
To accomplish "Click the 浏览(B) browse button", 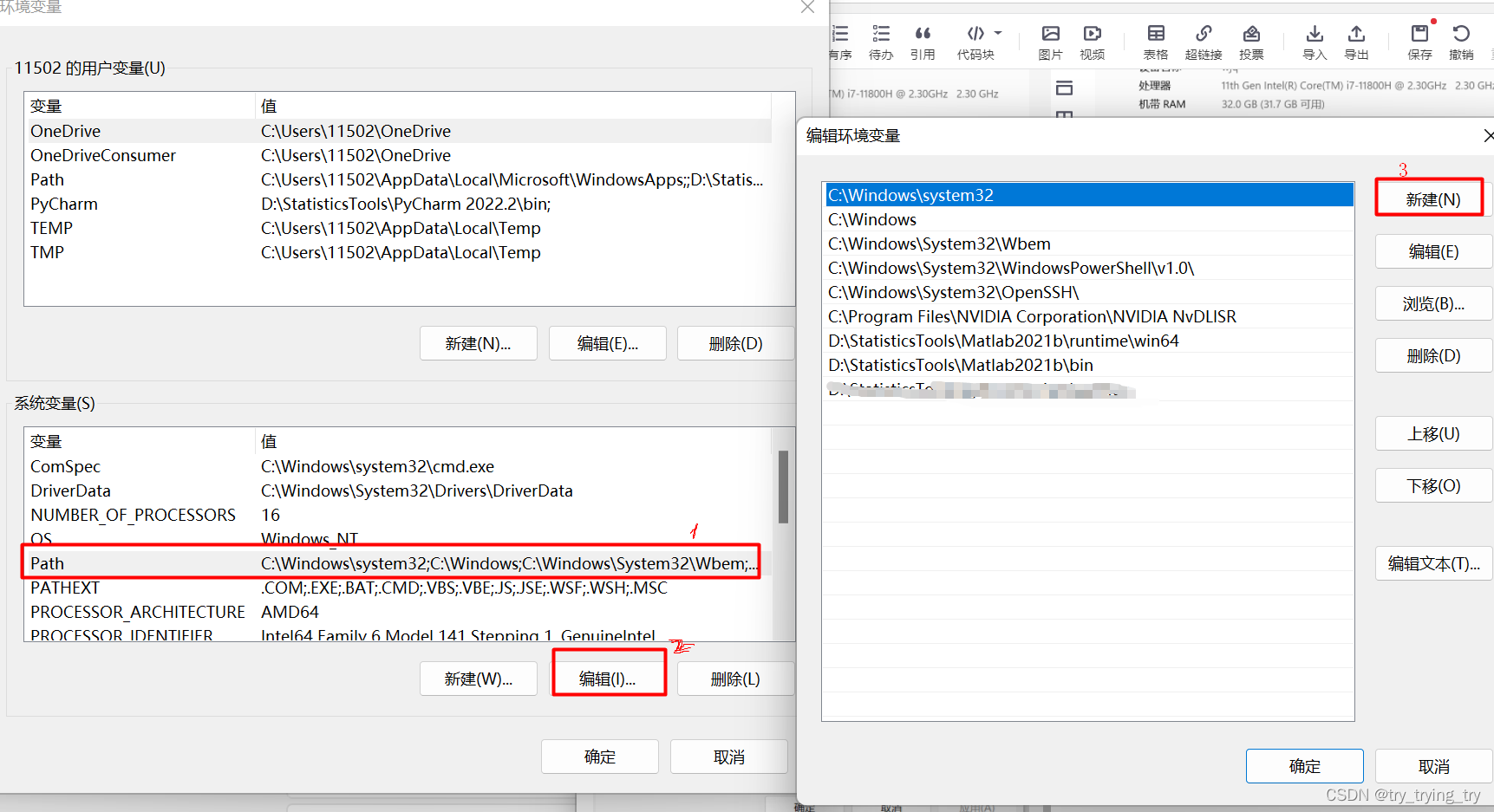I will (x=1432, y=303).
